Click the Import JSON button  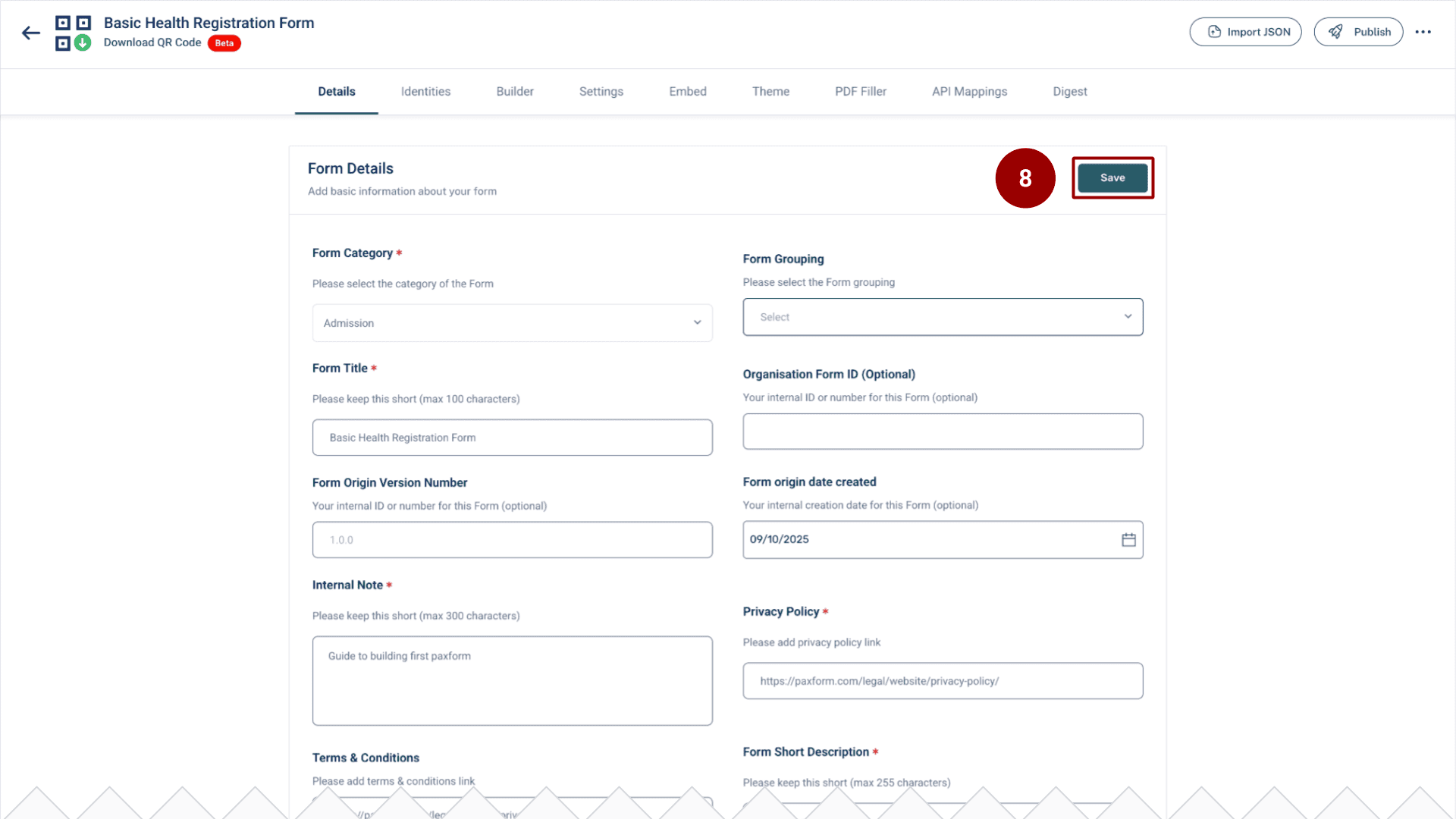click(x=1246, y=31)
